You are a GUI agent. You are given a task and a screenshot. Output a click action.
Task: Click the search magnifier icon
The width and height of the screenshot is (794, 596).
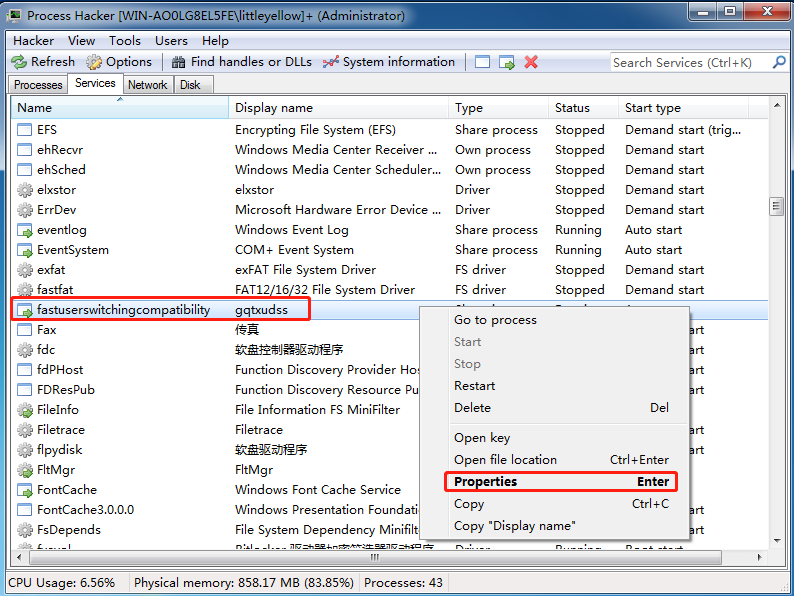click(x=779, y=62)
